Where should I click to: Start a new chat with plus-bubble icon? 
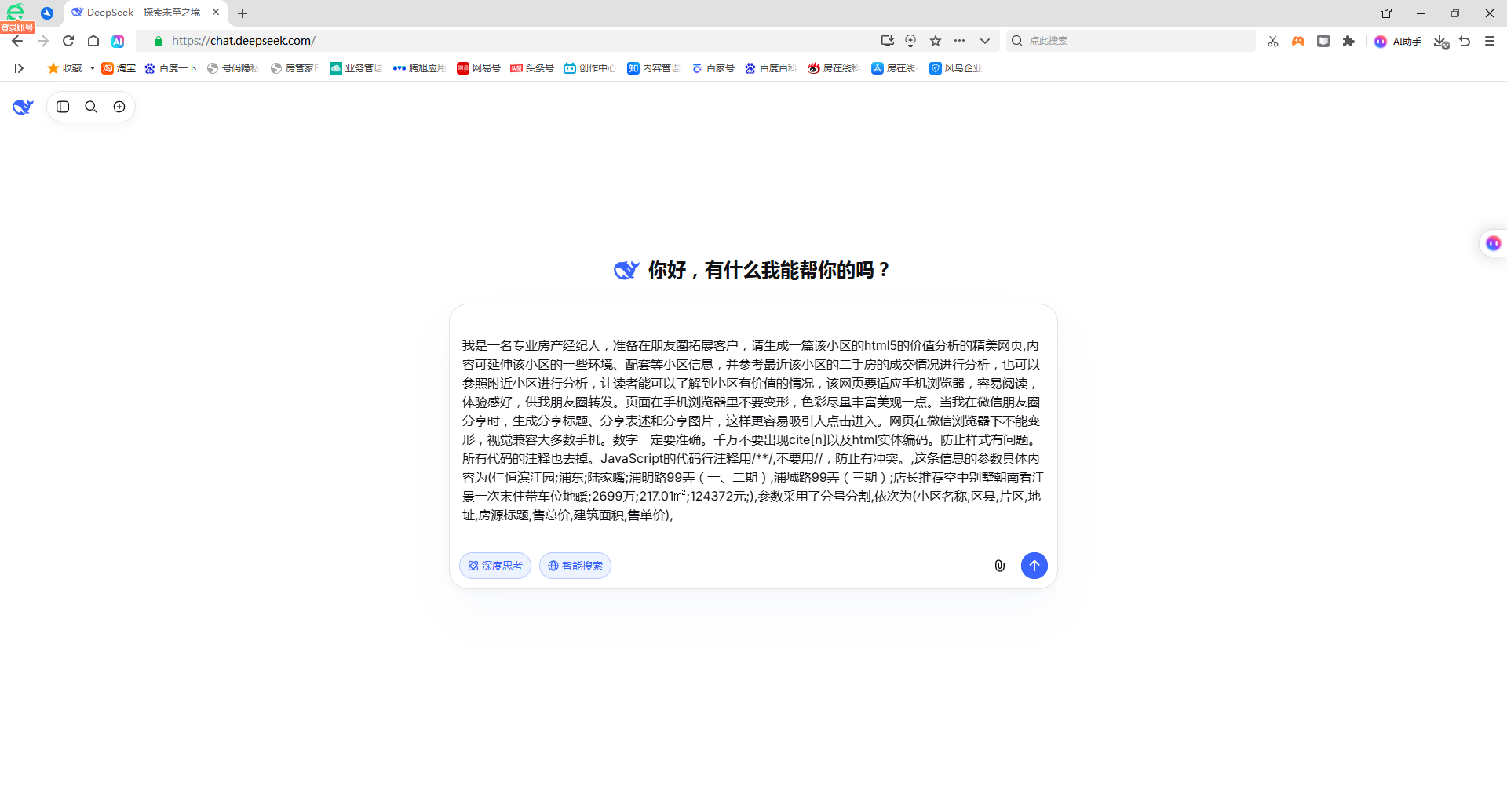coord(119,107)
